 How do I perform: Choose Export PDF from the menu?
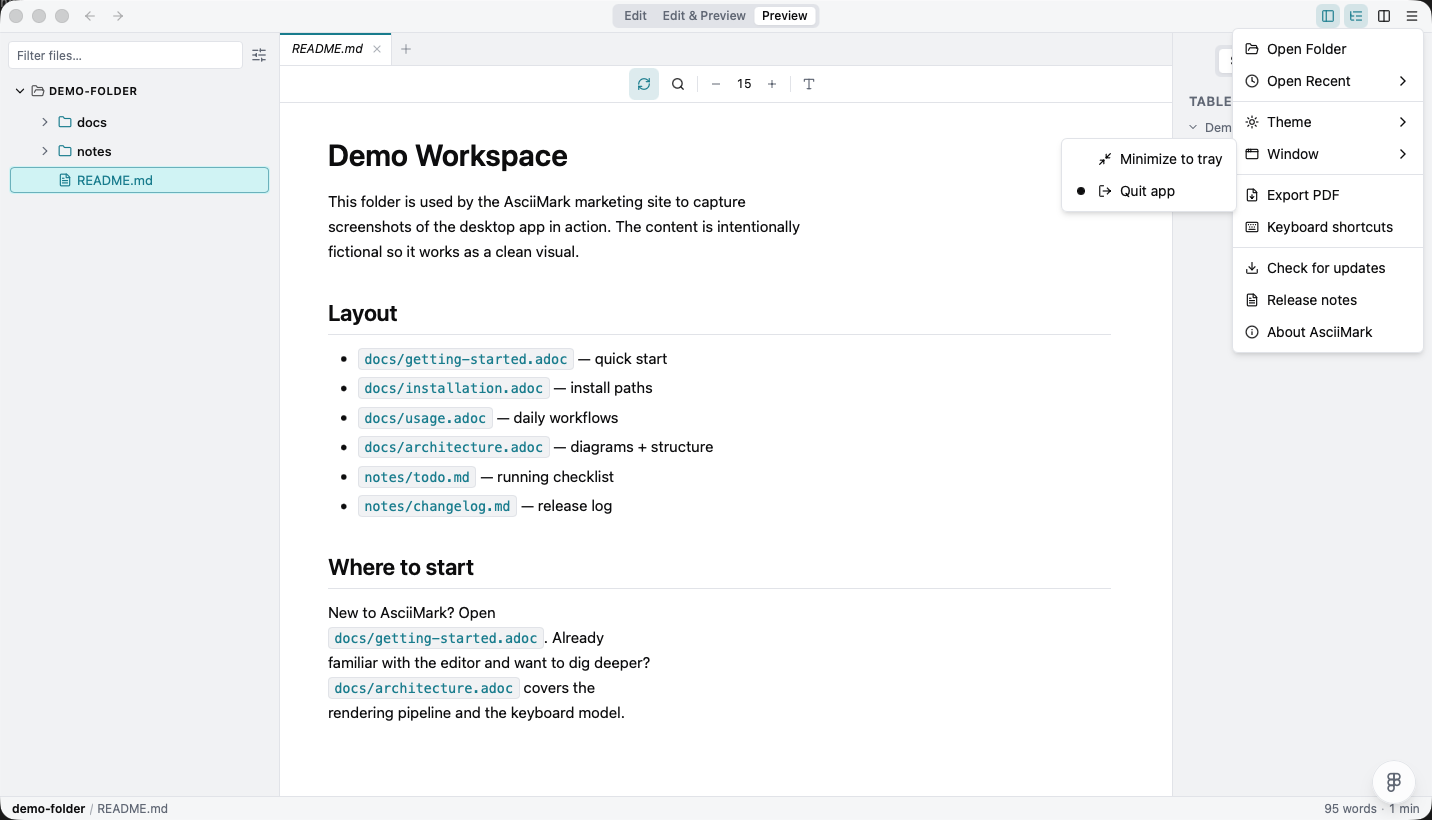1328,195
